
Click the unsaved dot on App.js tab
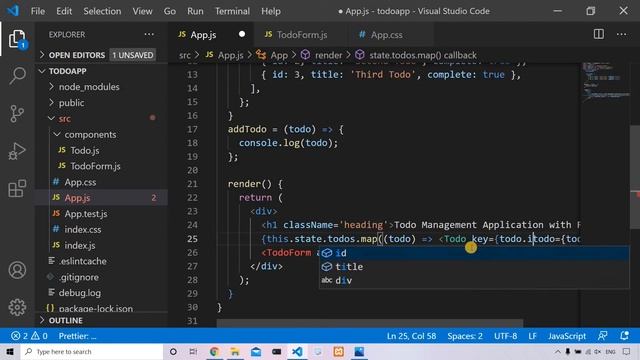coord(242,34)
